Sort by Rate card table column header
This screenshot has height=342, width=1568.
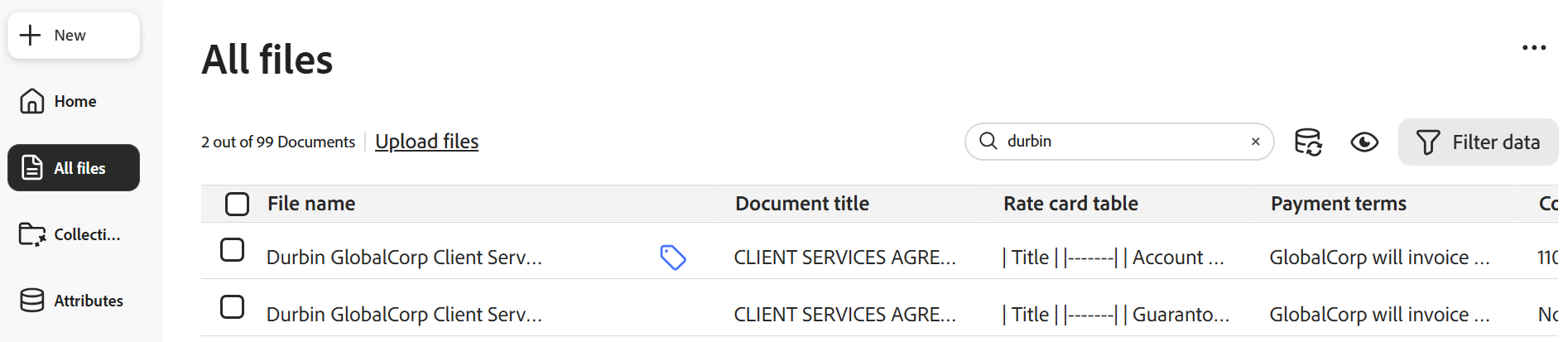[1070, 204]
